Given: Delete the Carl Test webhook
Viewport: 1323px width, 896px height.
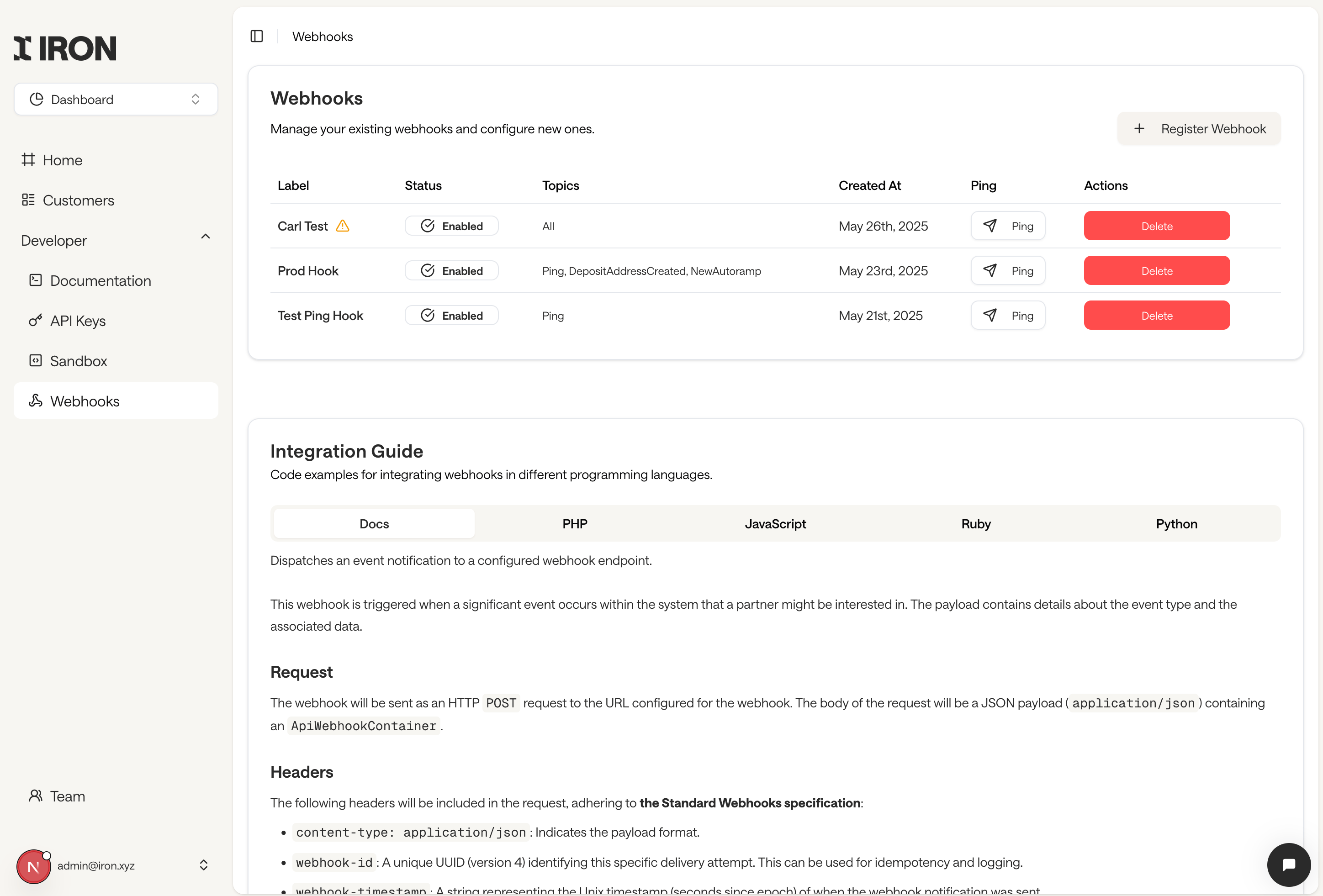Looking at the screenshot, I should click(x=1157, y=226).
